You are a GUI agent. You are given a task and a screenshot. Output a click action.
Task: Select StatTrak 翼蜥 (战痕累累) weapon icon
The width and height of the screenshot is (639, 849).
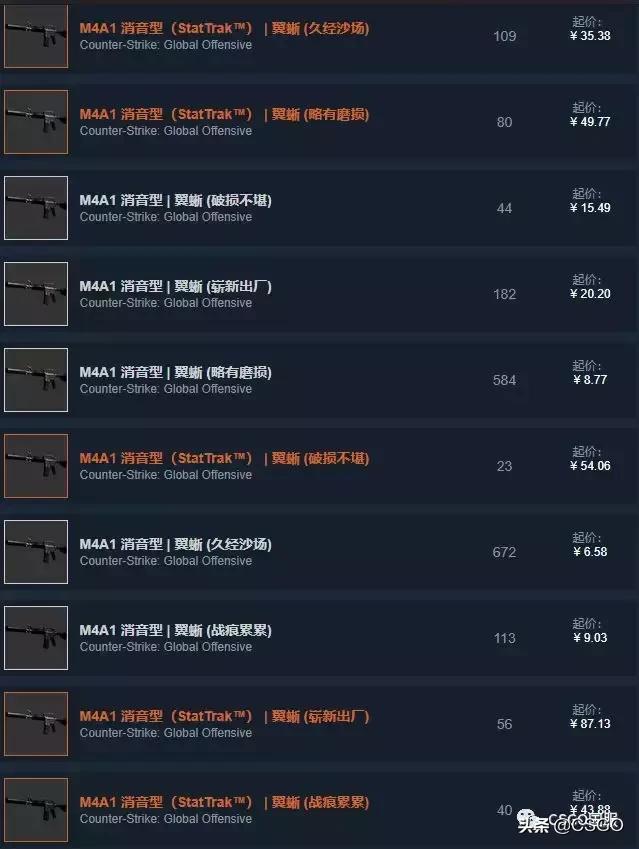click(x=36, y=810)
